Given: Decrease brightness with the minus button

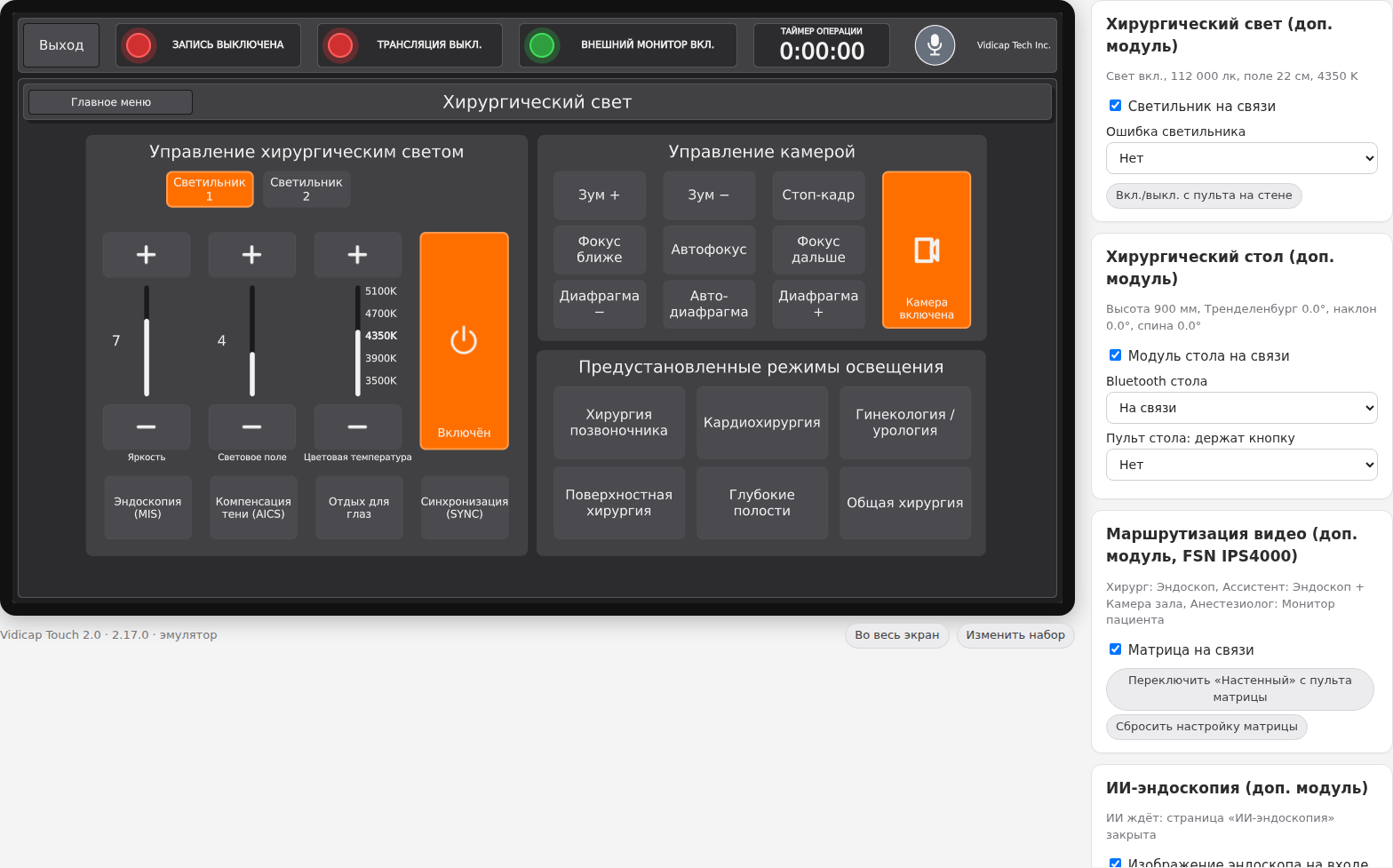Looking at the screenshot, I should click(x=147, y=427).
